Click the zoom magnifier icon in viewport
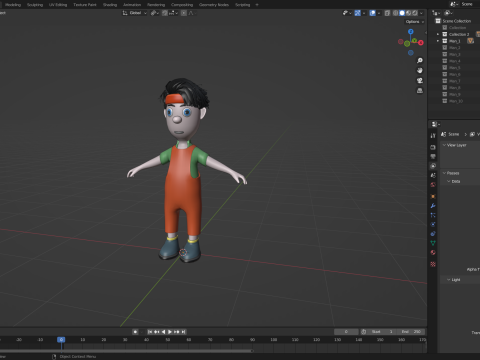 click(420, 60)
